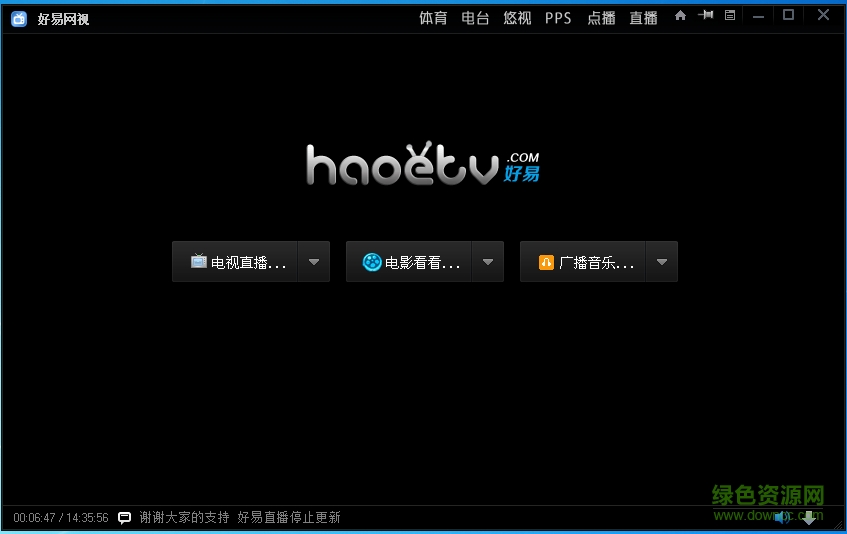Viewport: 847px width, 534px height.
Task: Open the menu list icon in title bar
Action: click(730, 16)
